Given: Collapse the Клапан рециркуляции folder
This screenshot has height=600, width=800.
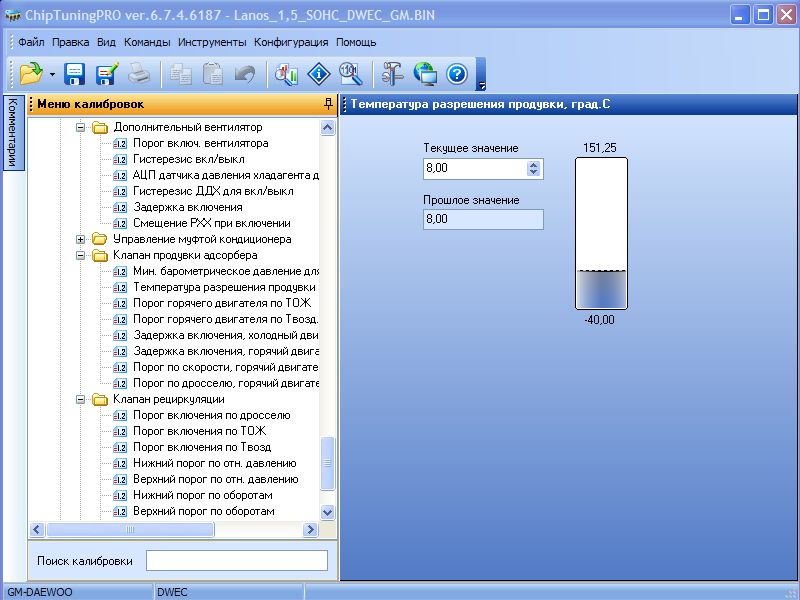Looking at the screenshot, I should coord(81,400).
